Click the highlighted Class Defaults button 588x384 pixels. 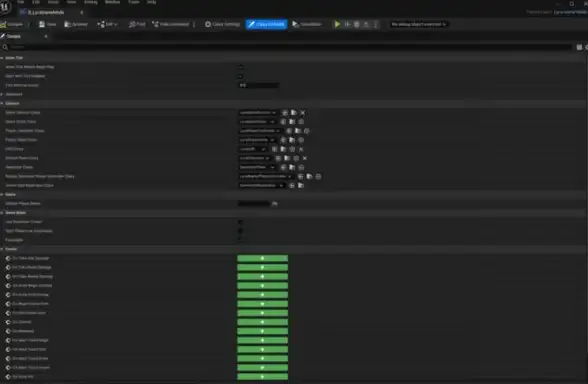(x=266, y=24)
